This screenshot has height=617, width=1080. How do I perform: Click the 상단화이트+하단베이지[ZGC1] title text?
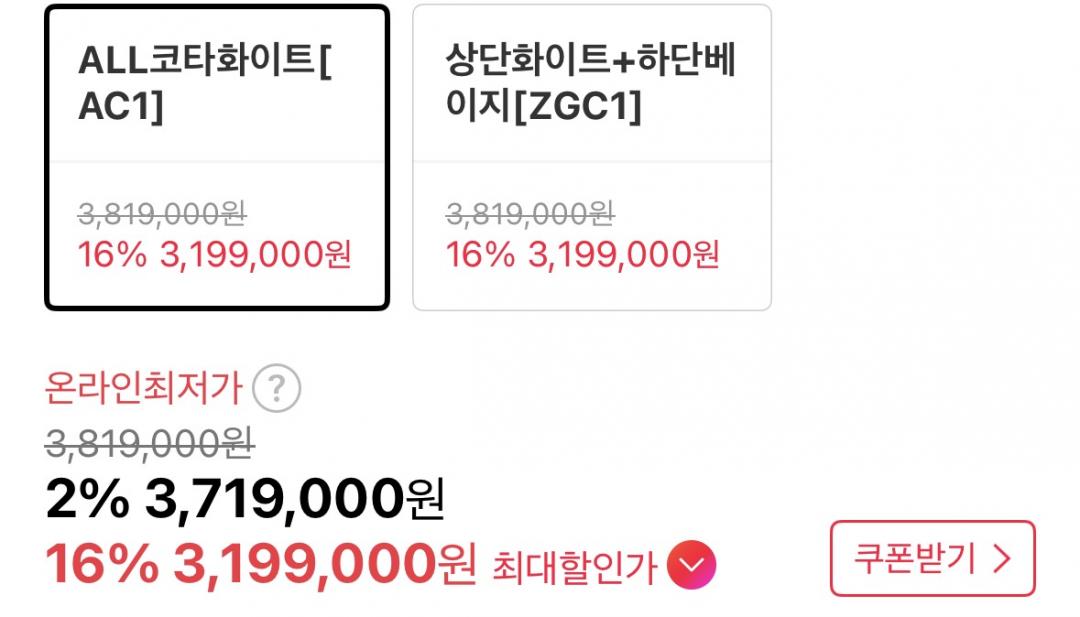pyautogui.click(x=590, y=84)
